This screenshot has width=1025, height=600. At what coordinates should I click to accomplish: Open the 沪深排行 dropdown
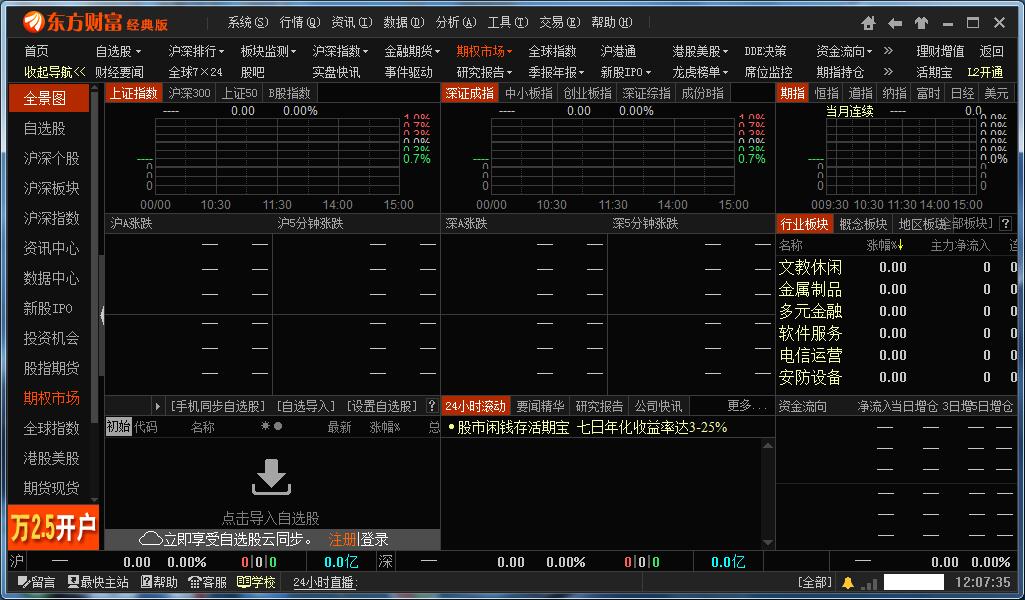point(196,51)
